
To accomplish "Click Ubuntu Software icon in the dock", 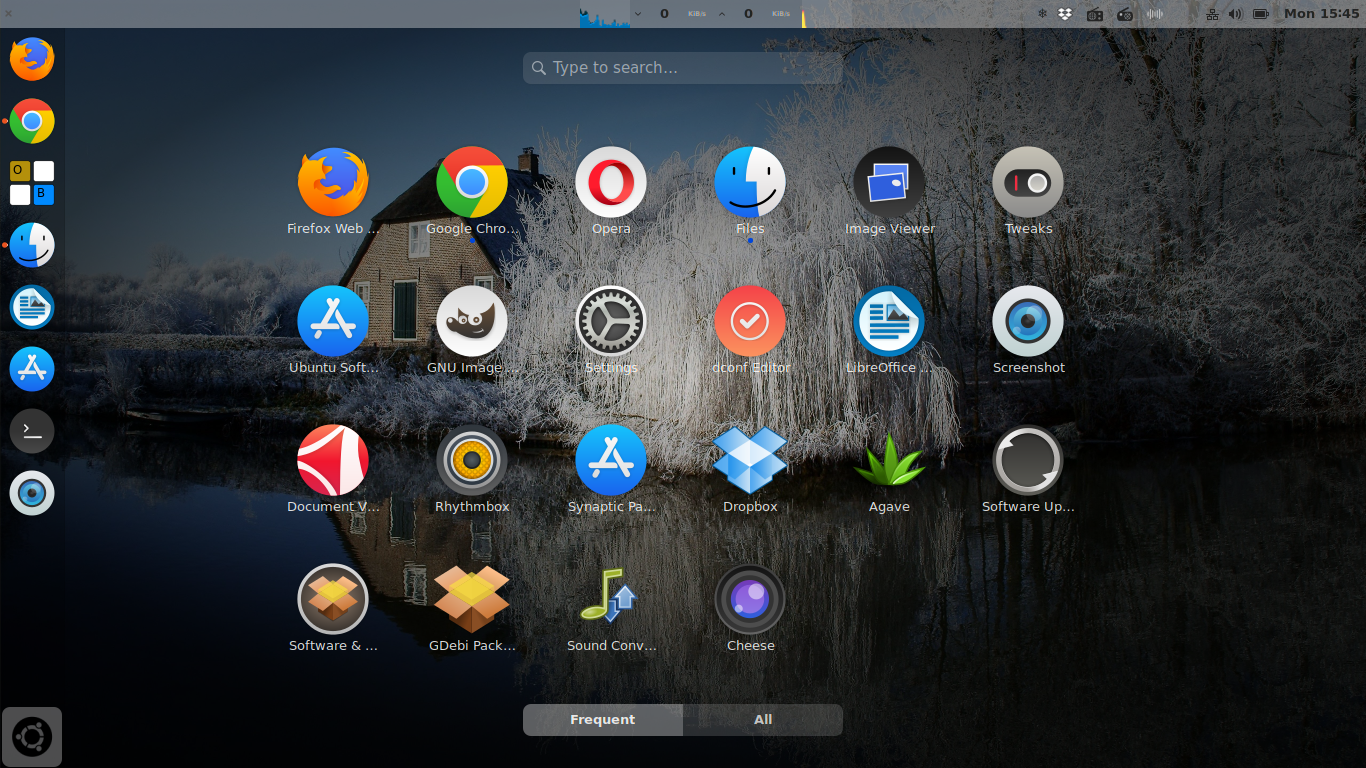I will (32, 369).
